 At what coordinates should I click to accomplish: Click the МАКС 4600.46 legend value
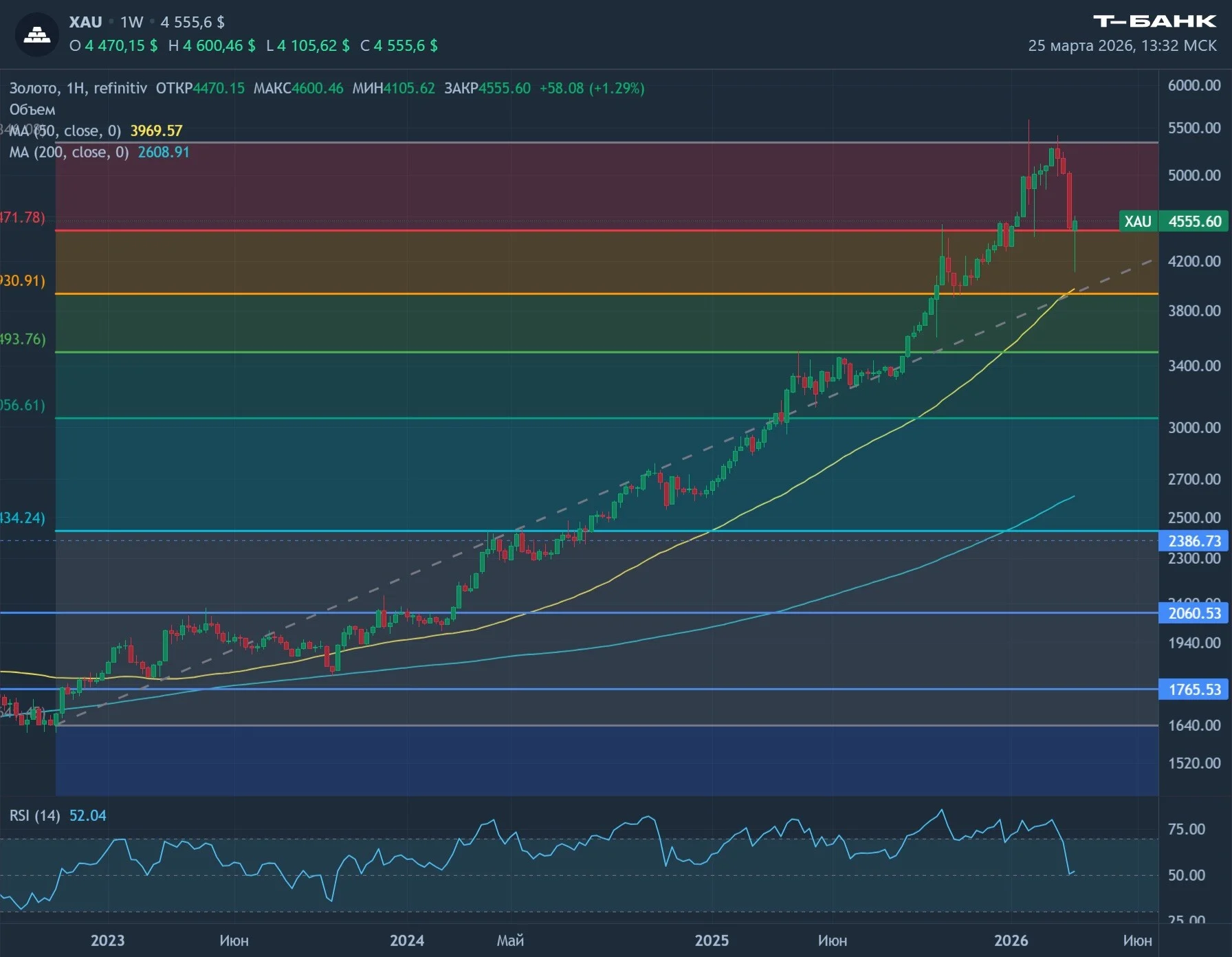(298, 88)
